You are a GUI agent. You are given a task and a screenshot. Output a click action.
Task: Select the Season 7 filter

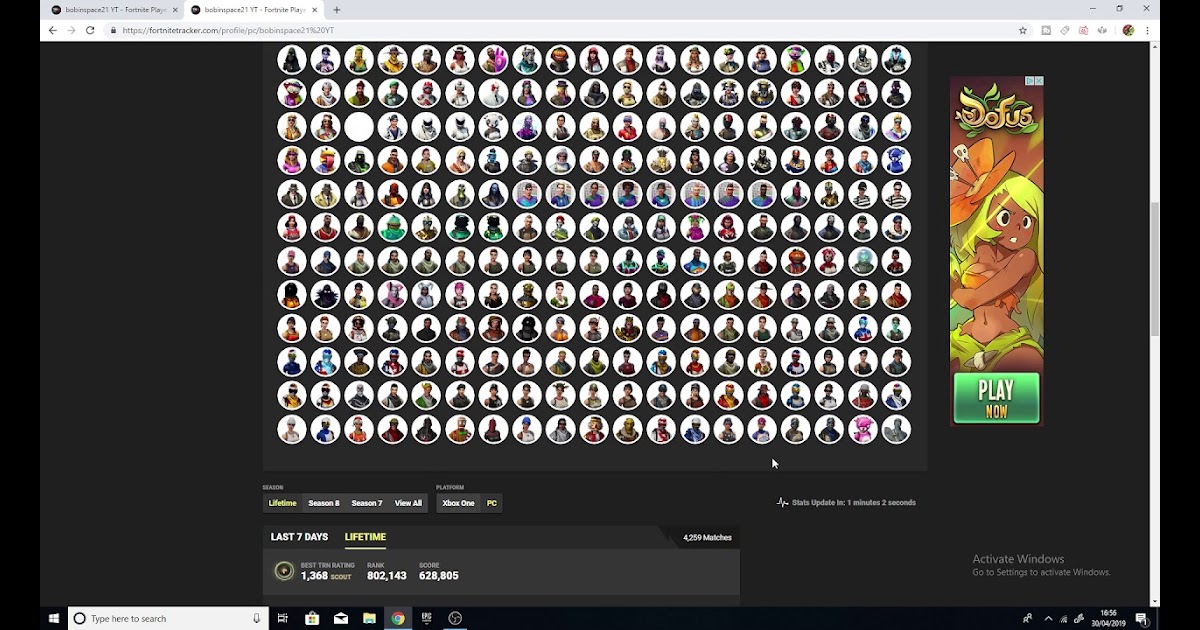(367, 503)
